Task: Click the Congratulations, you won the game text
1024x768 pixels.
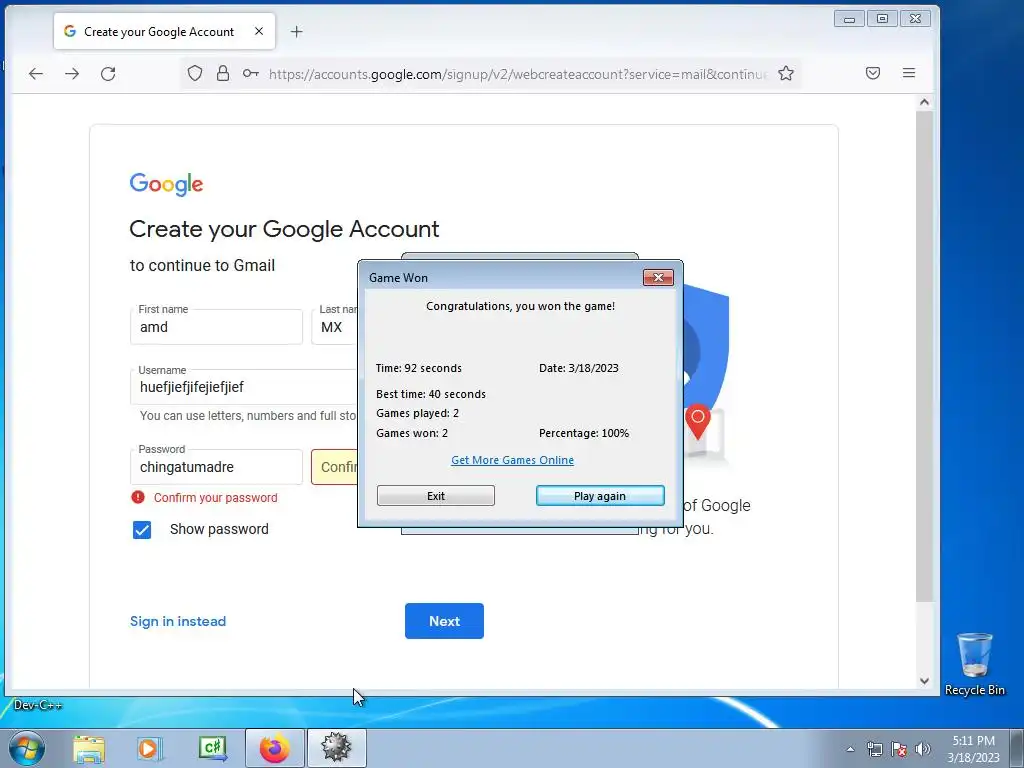Action: (520, 306)
